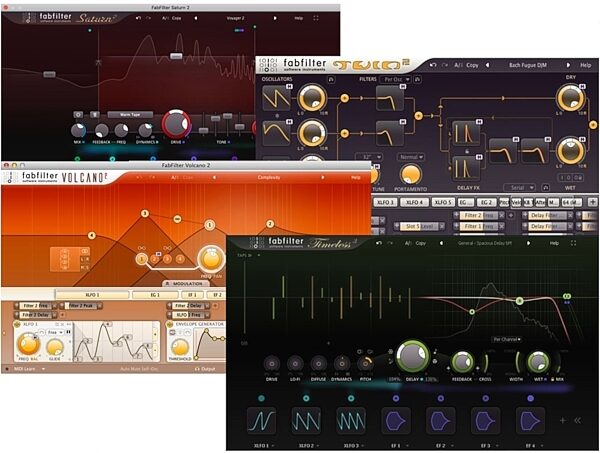Image resolution: width=600 pixels, height=453 pixels.
Task: Select filter node 4 in Volcano 2 display
Action: (x=91, y=235)
